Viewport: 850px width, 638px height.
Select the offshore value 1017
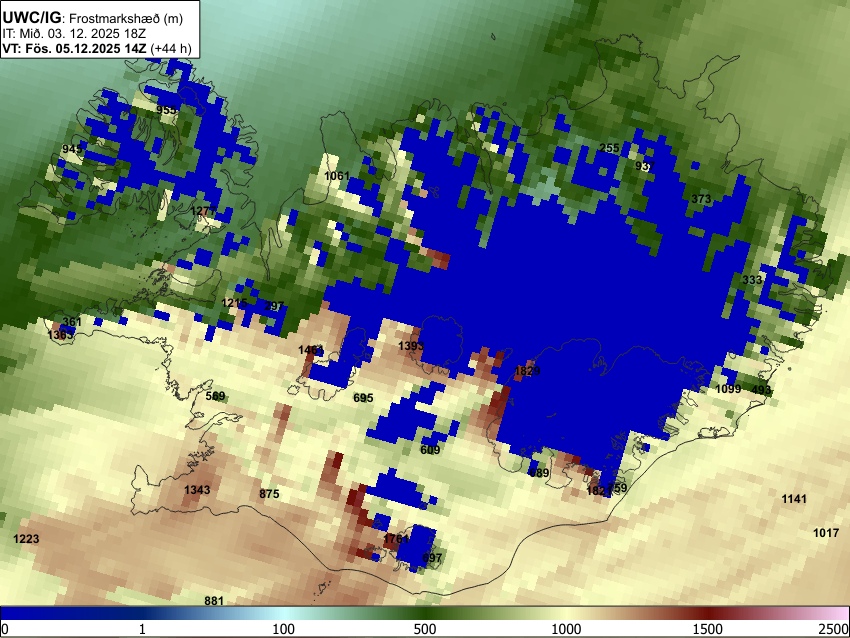click(x=826, y=533)
